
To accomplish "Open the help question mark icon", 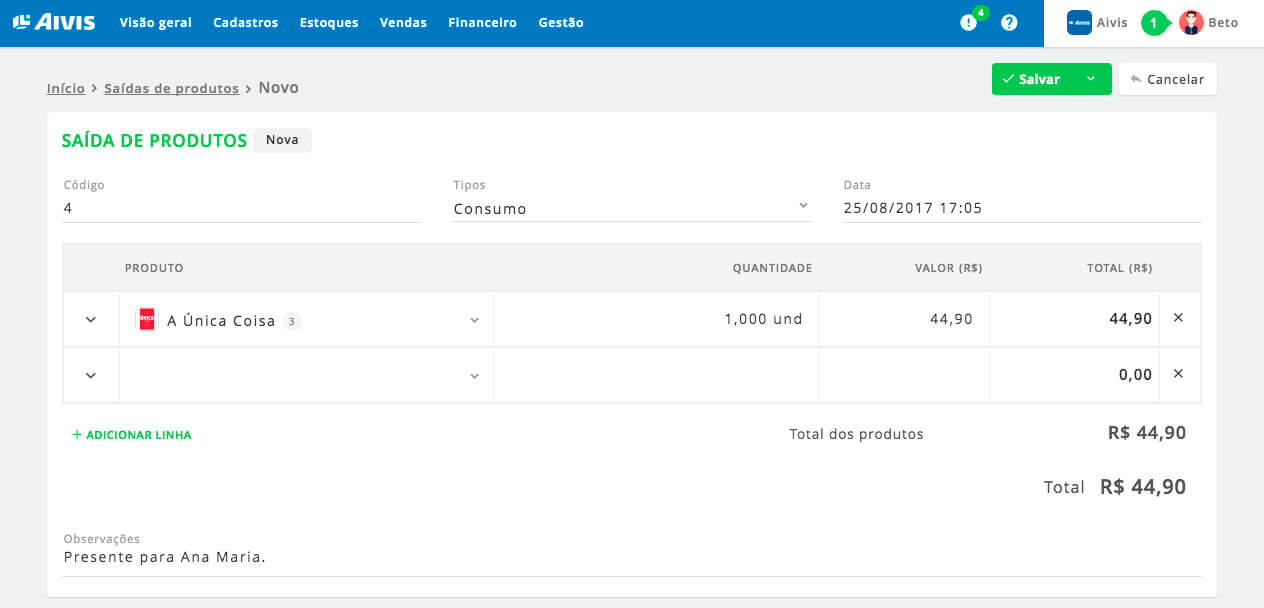I will (1009, 22).
